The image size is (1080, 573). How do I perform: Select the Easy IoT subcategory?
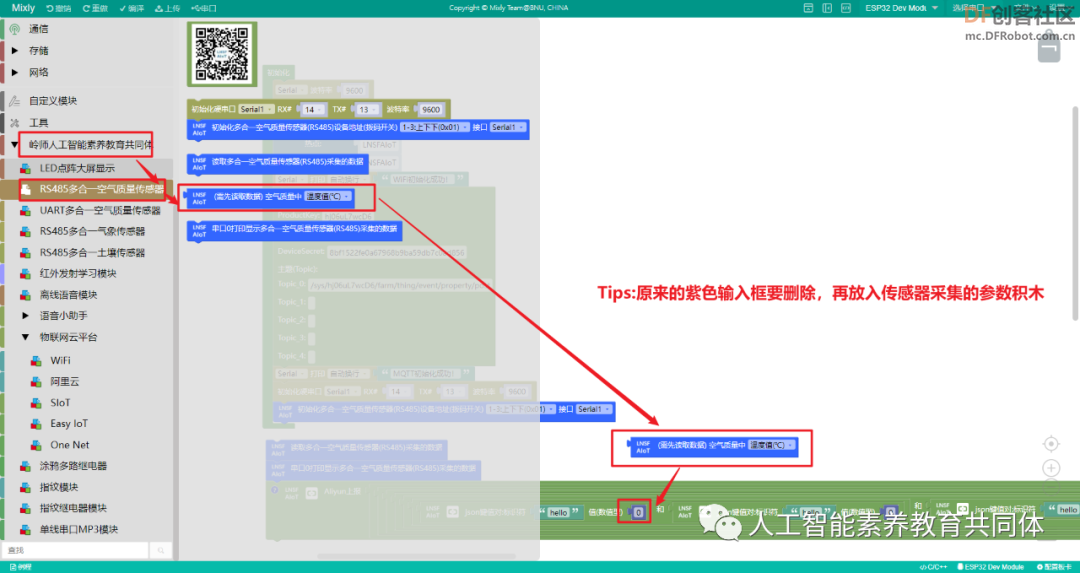pos(69,424)
